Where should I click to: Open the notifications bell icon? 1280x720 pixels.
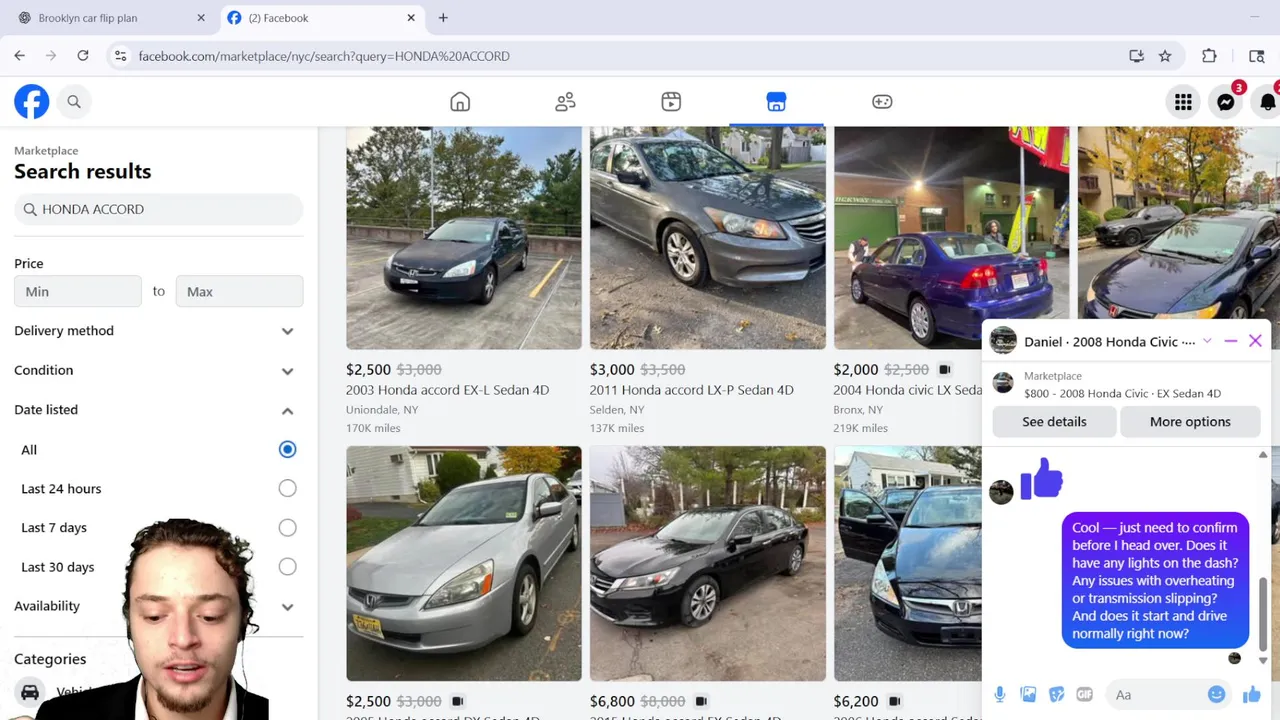[x=1267, y=101]
